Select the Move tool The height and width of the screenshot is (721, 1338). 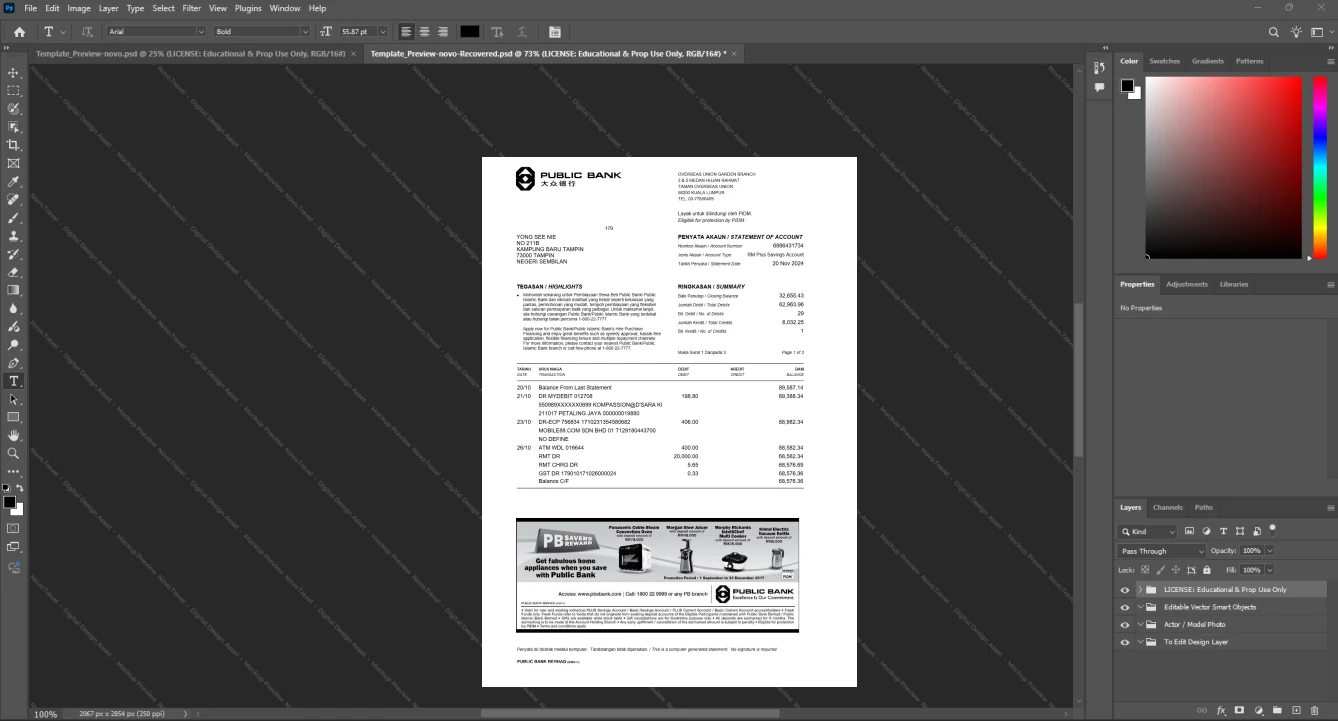click(x=13, y=73)
